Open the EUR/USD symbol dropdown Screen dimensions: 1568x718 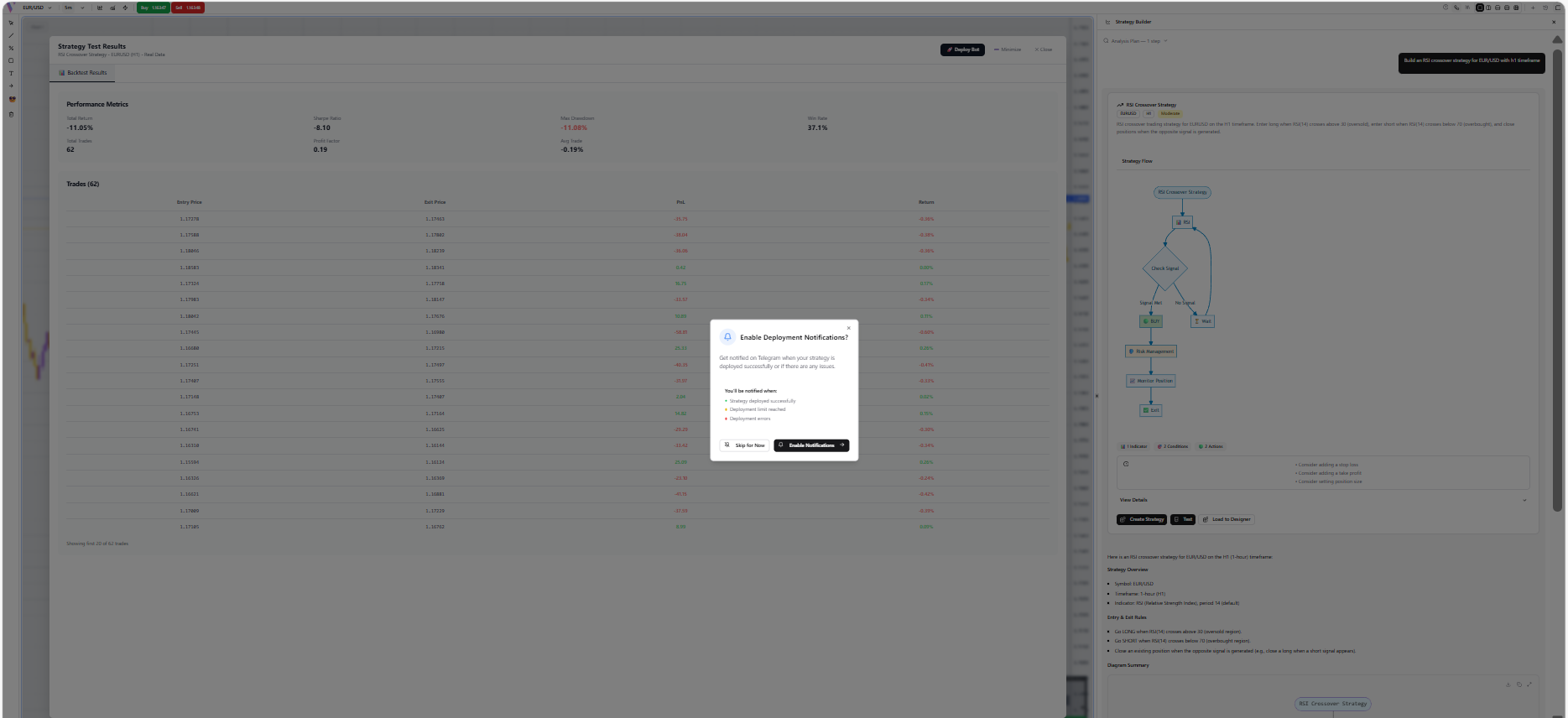click(37, 8)
